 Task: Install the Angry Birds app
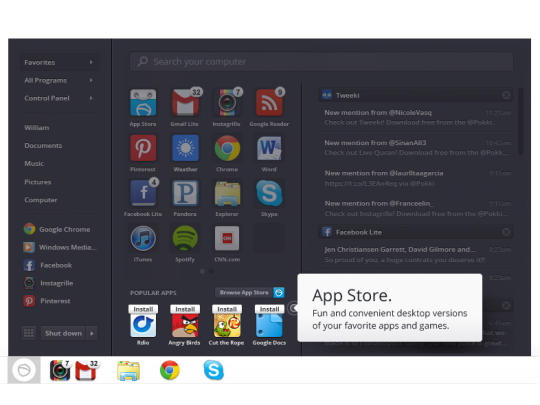(x=185, y=309)
